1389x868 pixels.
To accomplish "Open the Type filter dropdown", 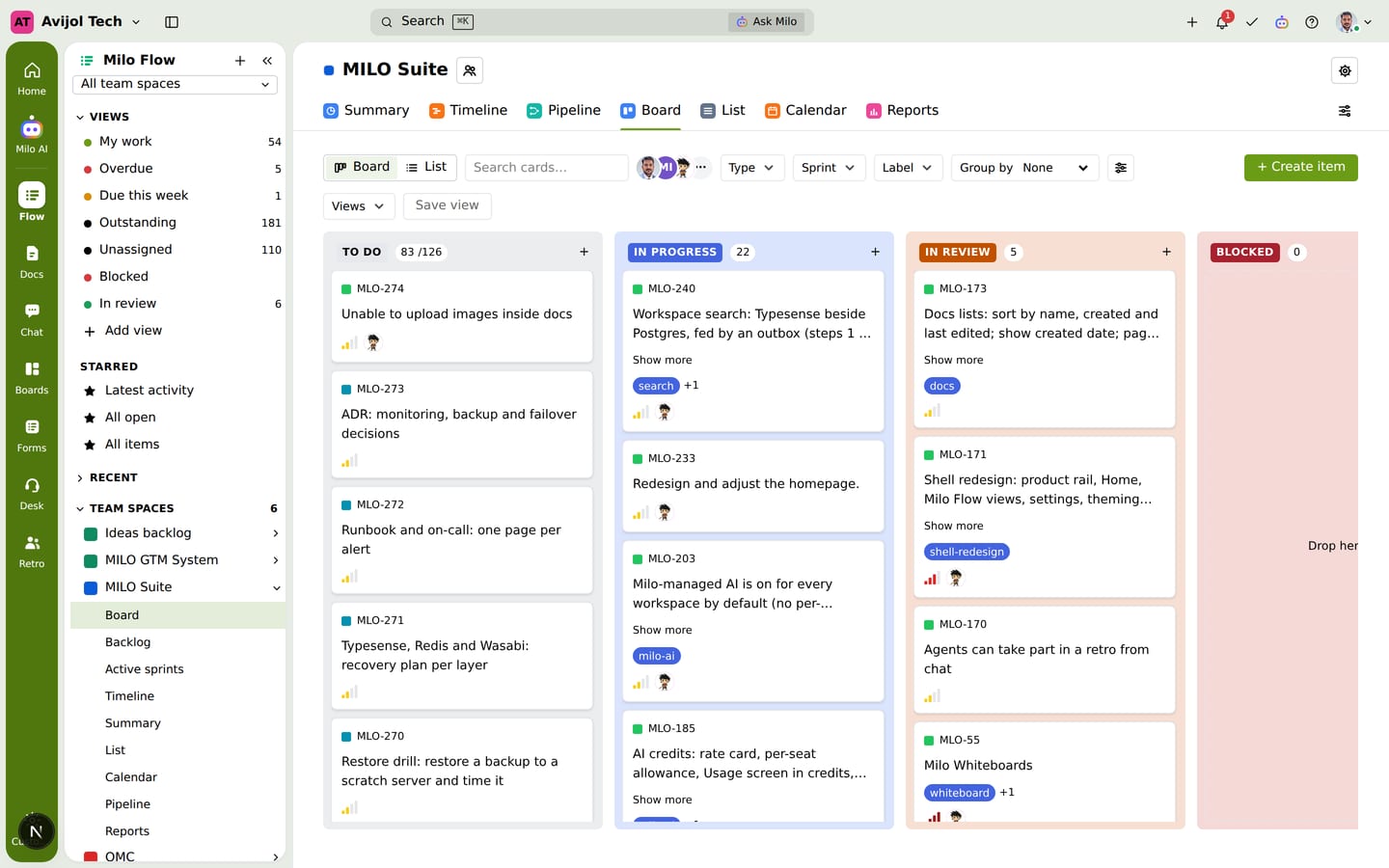I will pyautogui.click(x=752, y=168).
